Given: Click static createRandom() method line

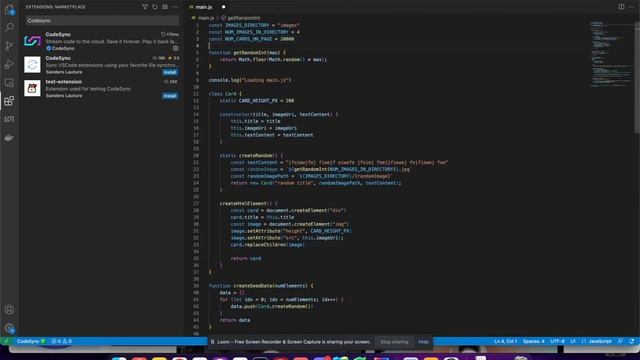Looking at the screenshot, I should 251,156.
